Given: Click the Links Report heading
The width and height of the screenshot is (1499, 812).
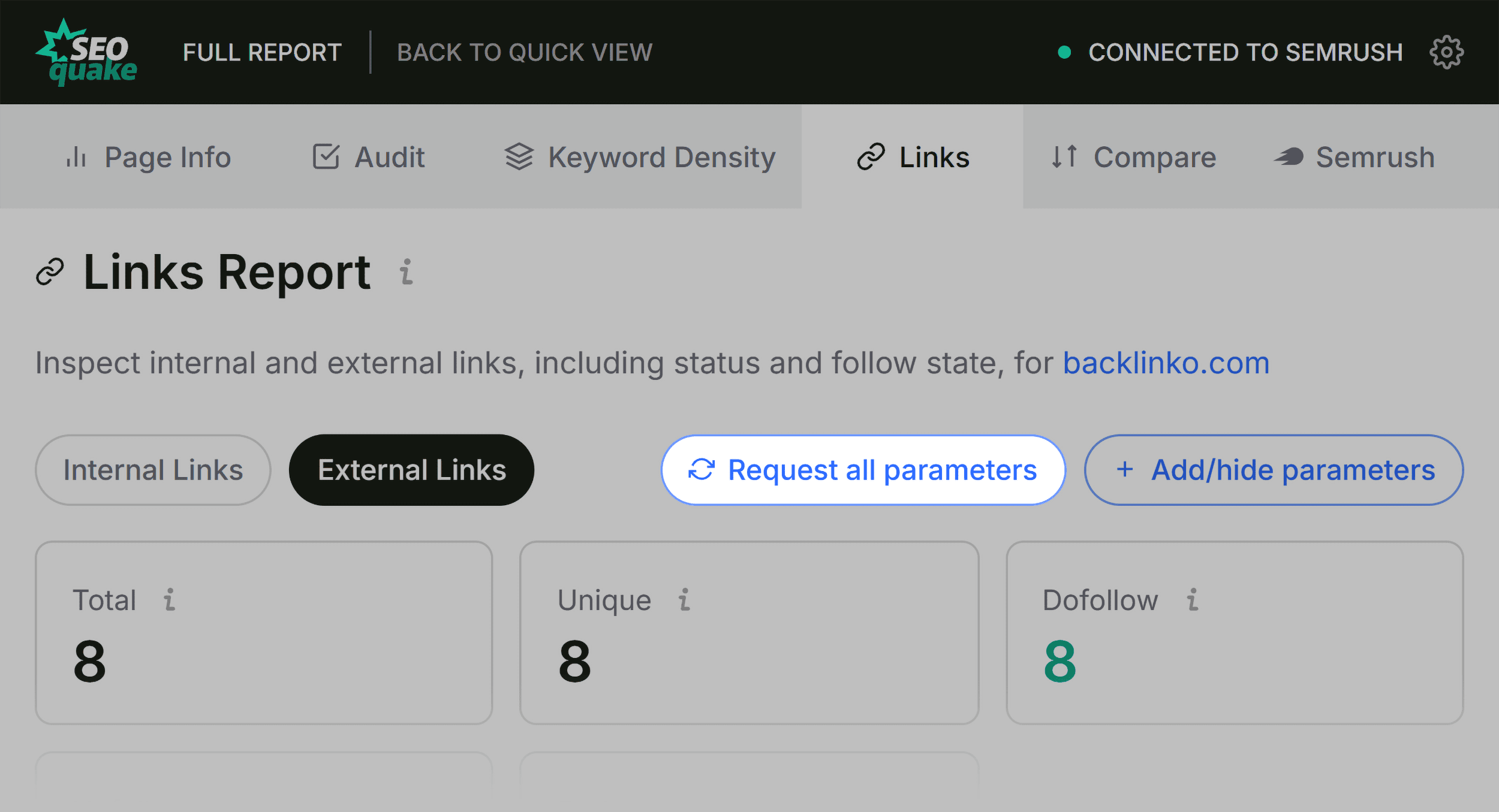Looking at the screenshot, I should click(x=227, y=273).
